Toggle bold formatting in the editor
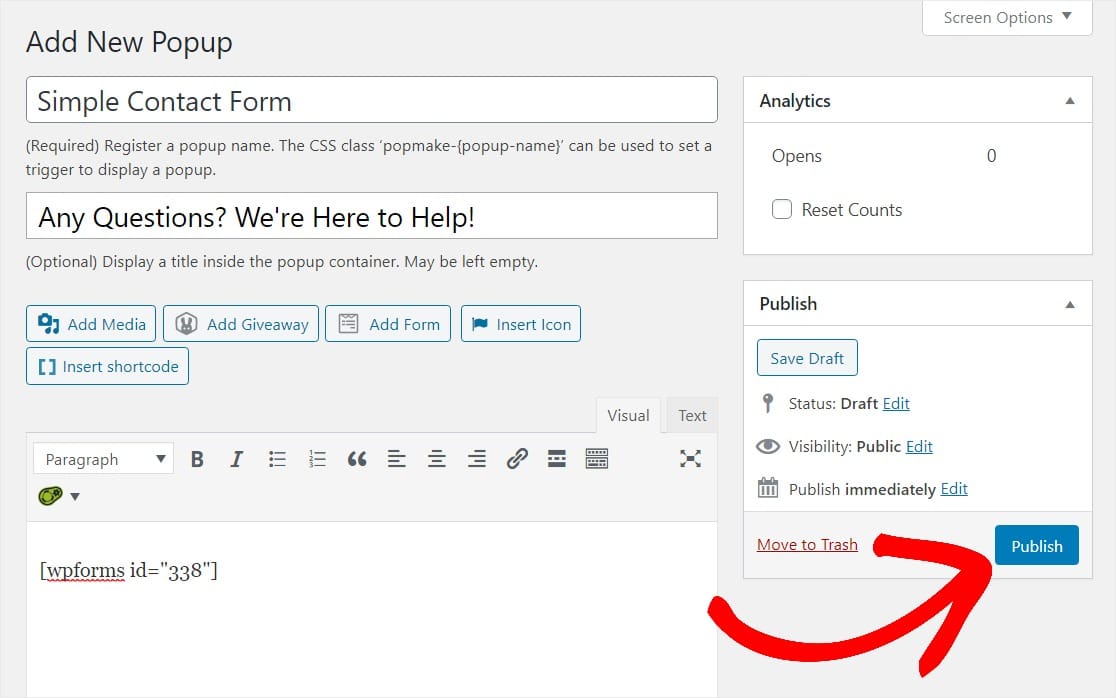Image resolution: width=1116 pixels, height=698 pixels. click(197, 458)
